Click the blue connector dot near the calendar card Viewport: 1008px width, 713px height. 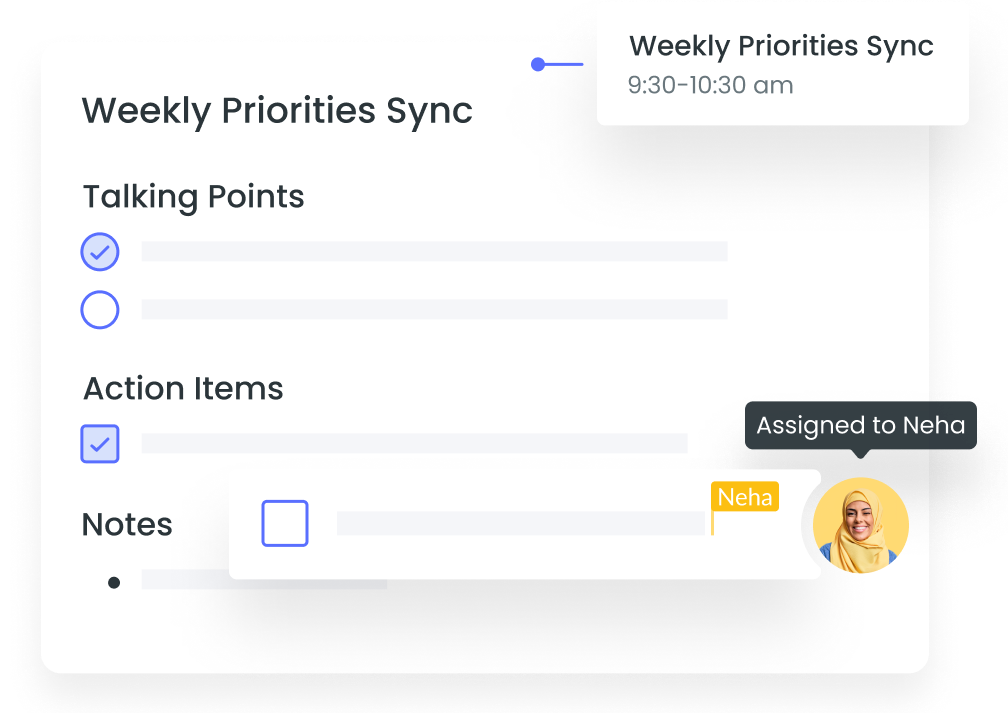(x=538, y=65)
